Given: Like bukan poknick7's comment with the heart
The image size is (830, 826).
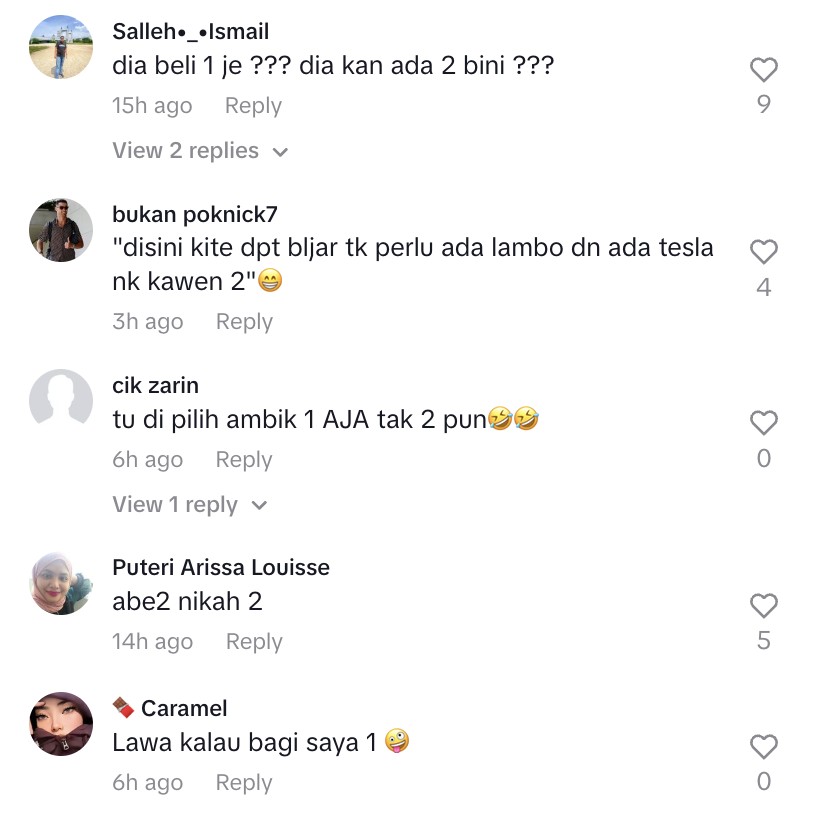Looking at the screenshot, I should (x=763, y=251).
